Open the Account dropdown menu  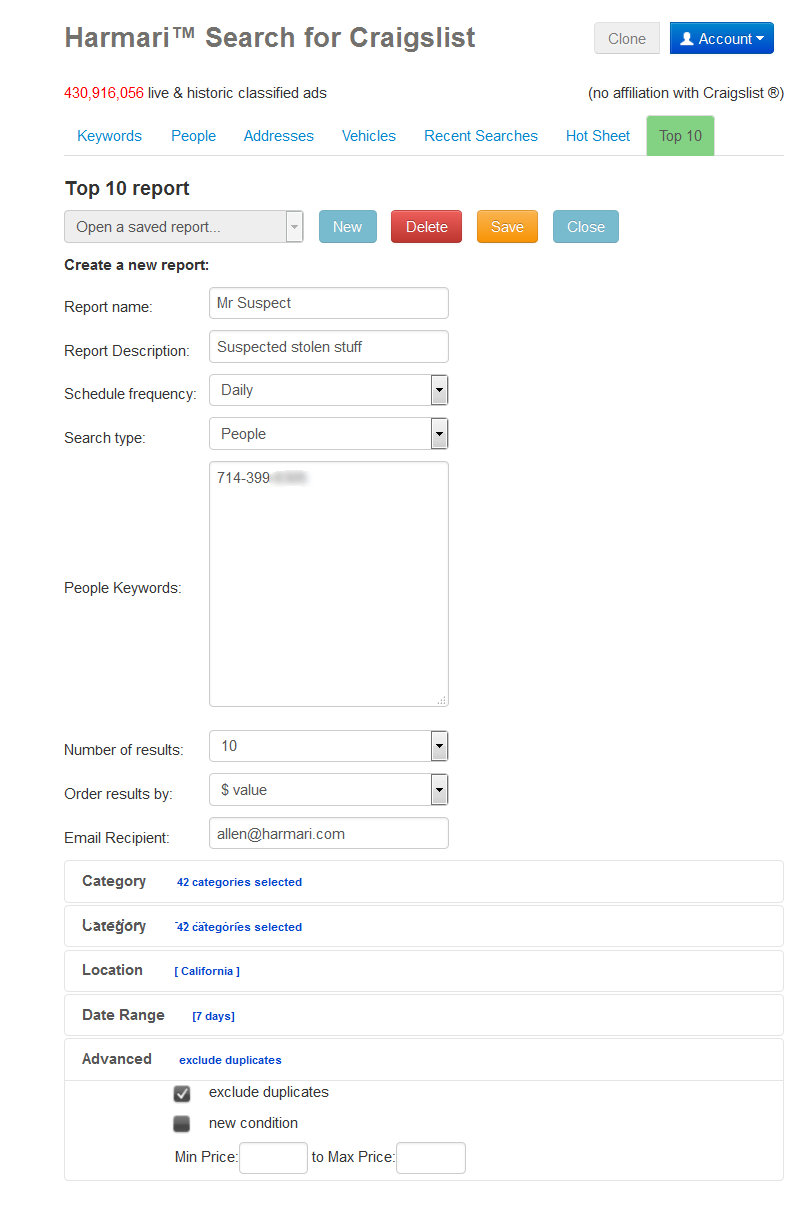click(x=721, y=38)
